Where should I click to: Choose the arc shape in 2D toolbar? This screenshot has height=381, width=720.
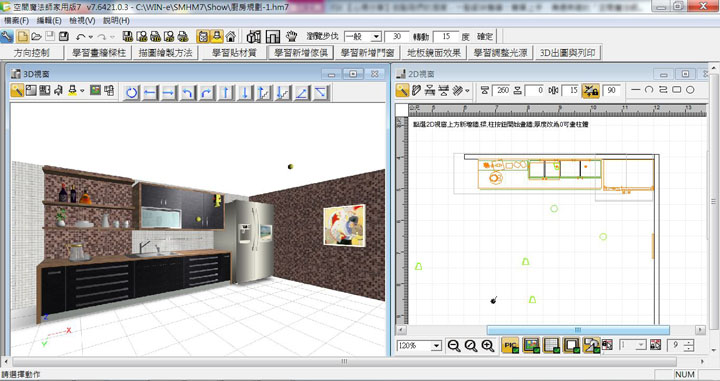648,90
